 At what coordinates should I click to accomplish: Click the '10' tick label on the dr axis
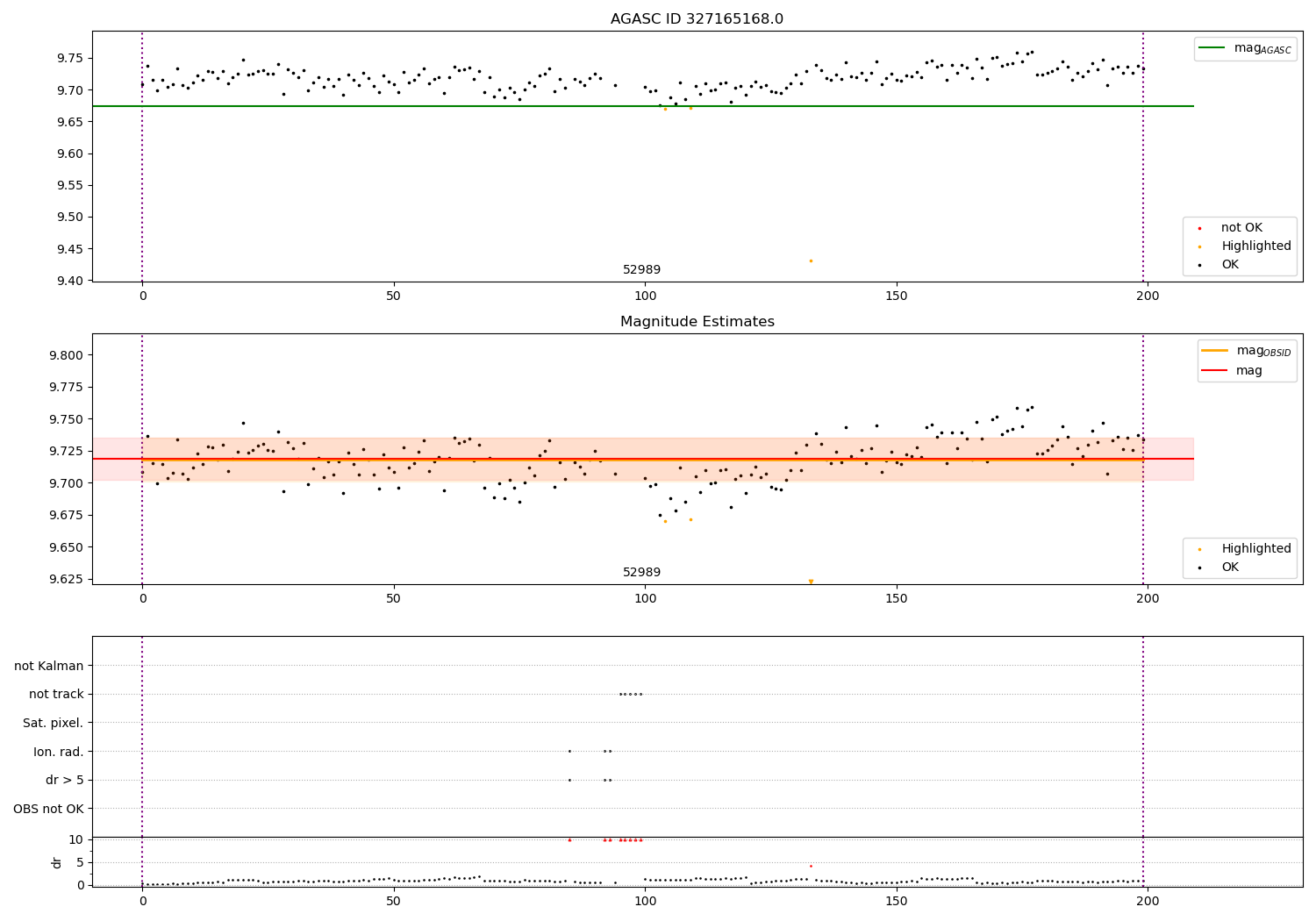(x=76, y=839)
